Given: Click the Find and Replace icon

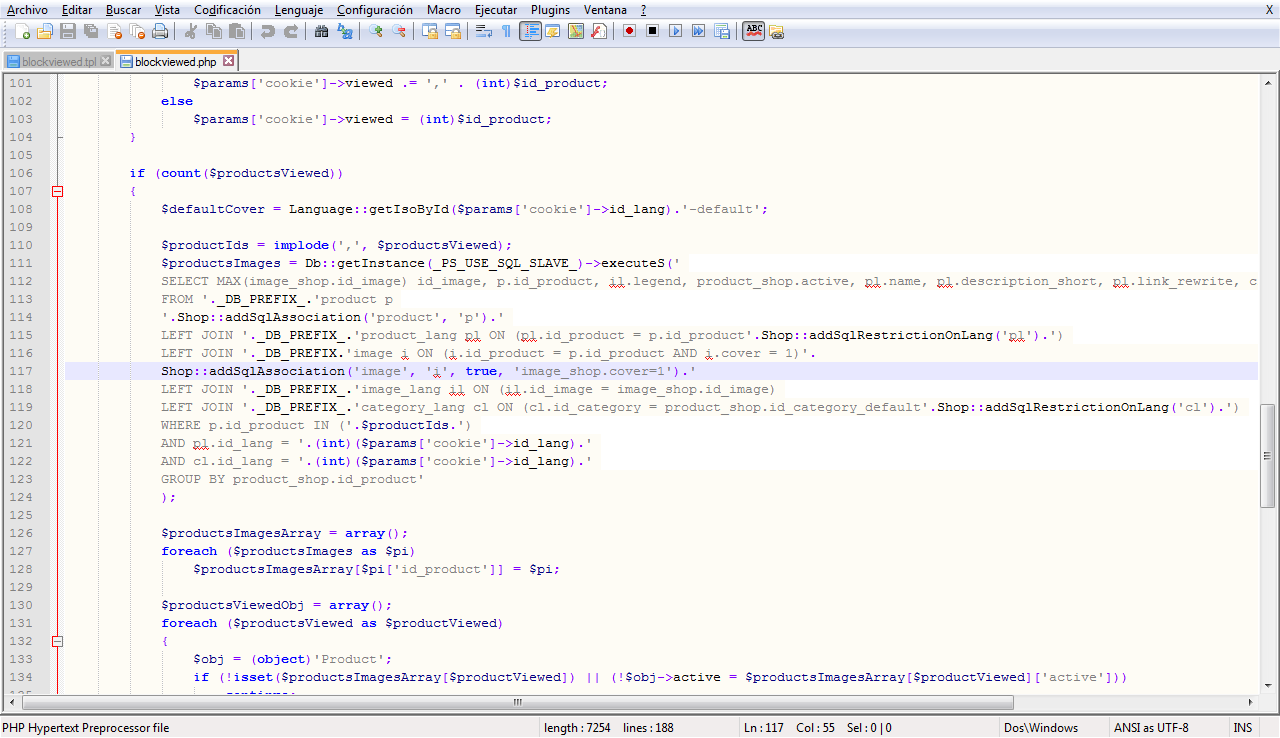Looking at the screenshot, I should pyautogui.click(x=344, y=31).
